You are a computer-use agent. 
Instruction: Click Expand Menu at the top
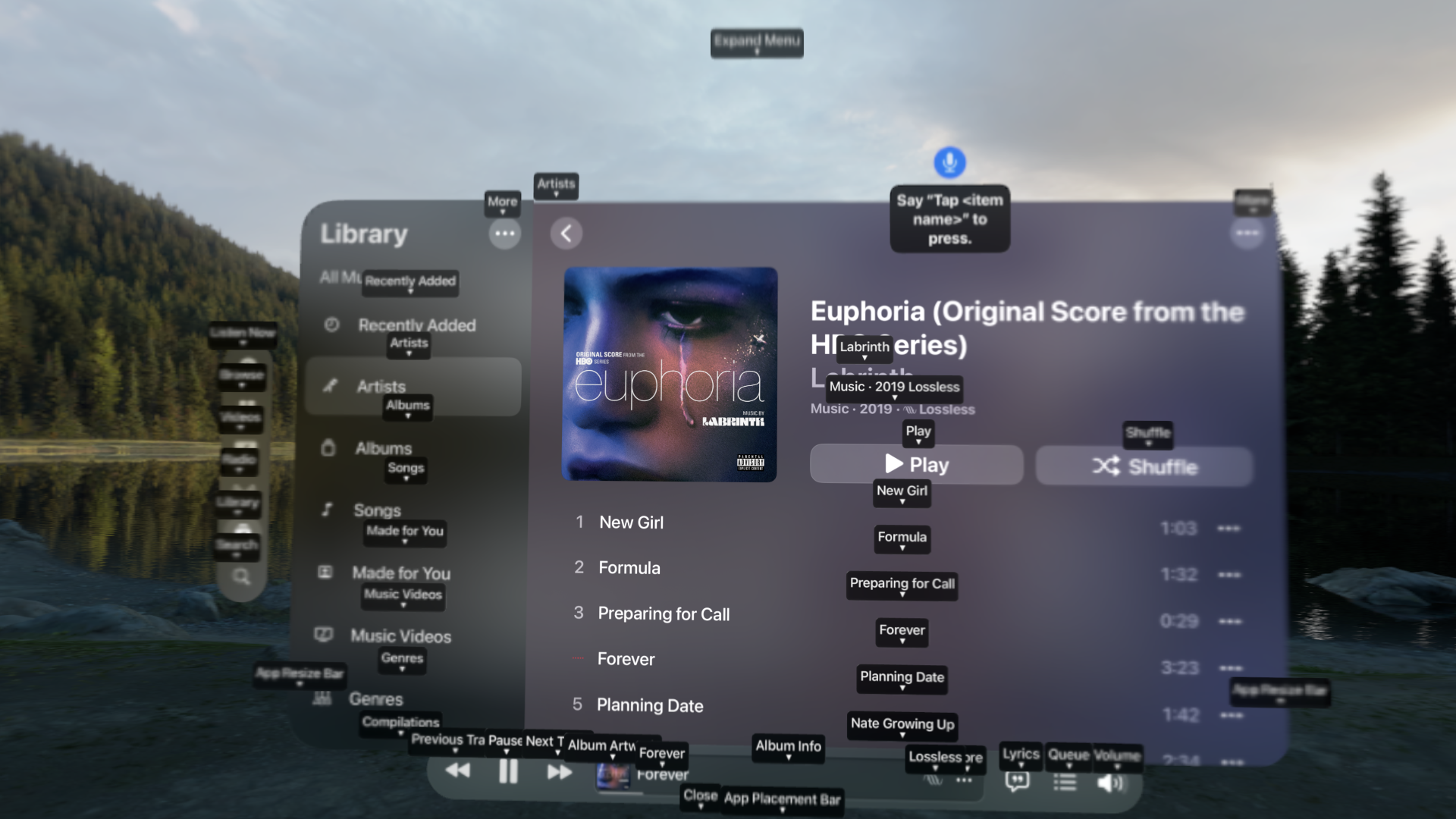(x=756, y=57)
